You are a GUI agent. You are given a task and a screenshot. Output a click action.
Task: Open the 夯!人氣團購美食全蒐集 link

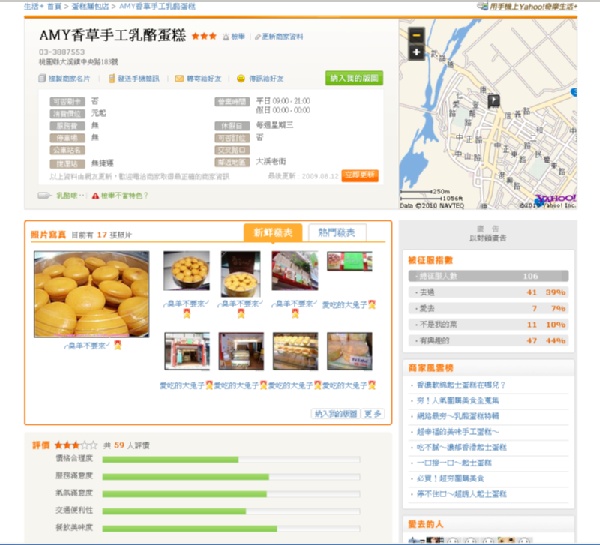pyautogui.click(x=458, y=401)
